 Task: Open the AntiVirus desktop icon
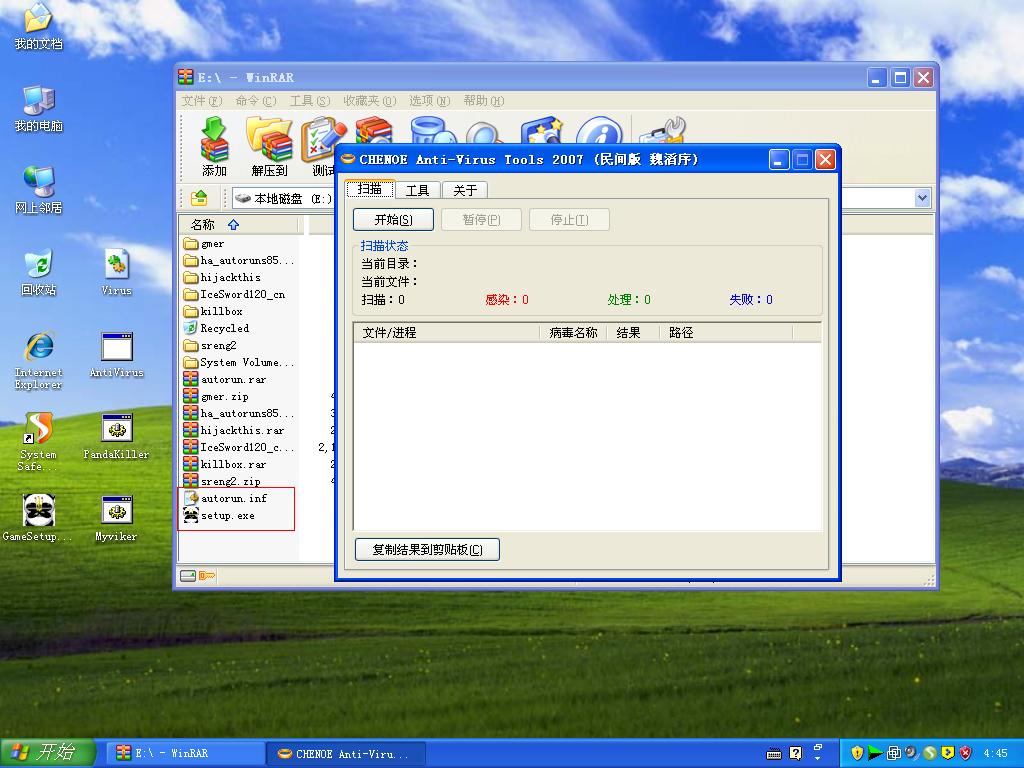click(116, 355)
